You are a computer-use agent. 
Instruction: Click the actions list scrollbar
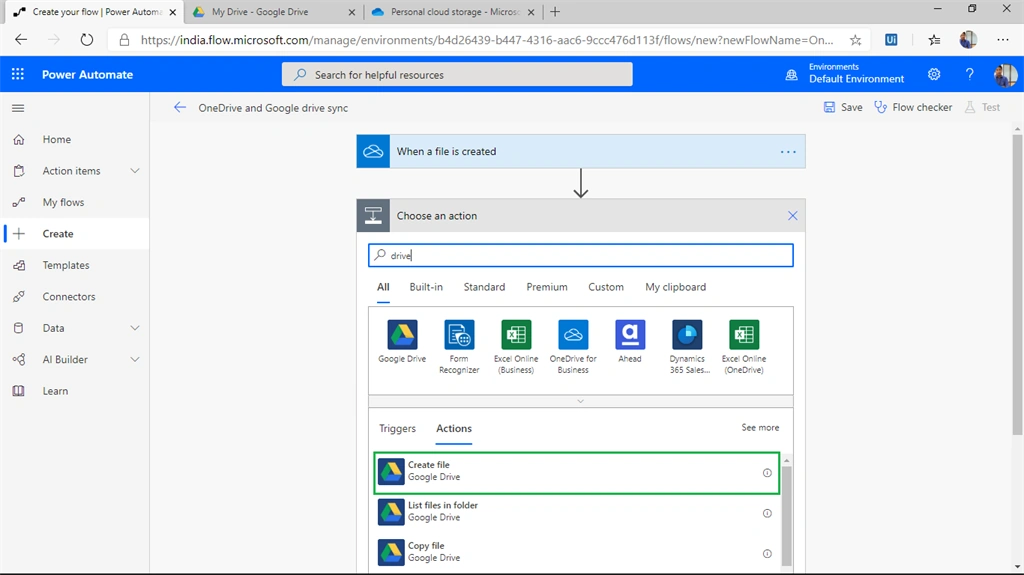[x=787, y=516]
